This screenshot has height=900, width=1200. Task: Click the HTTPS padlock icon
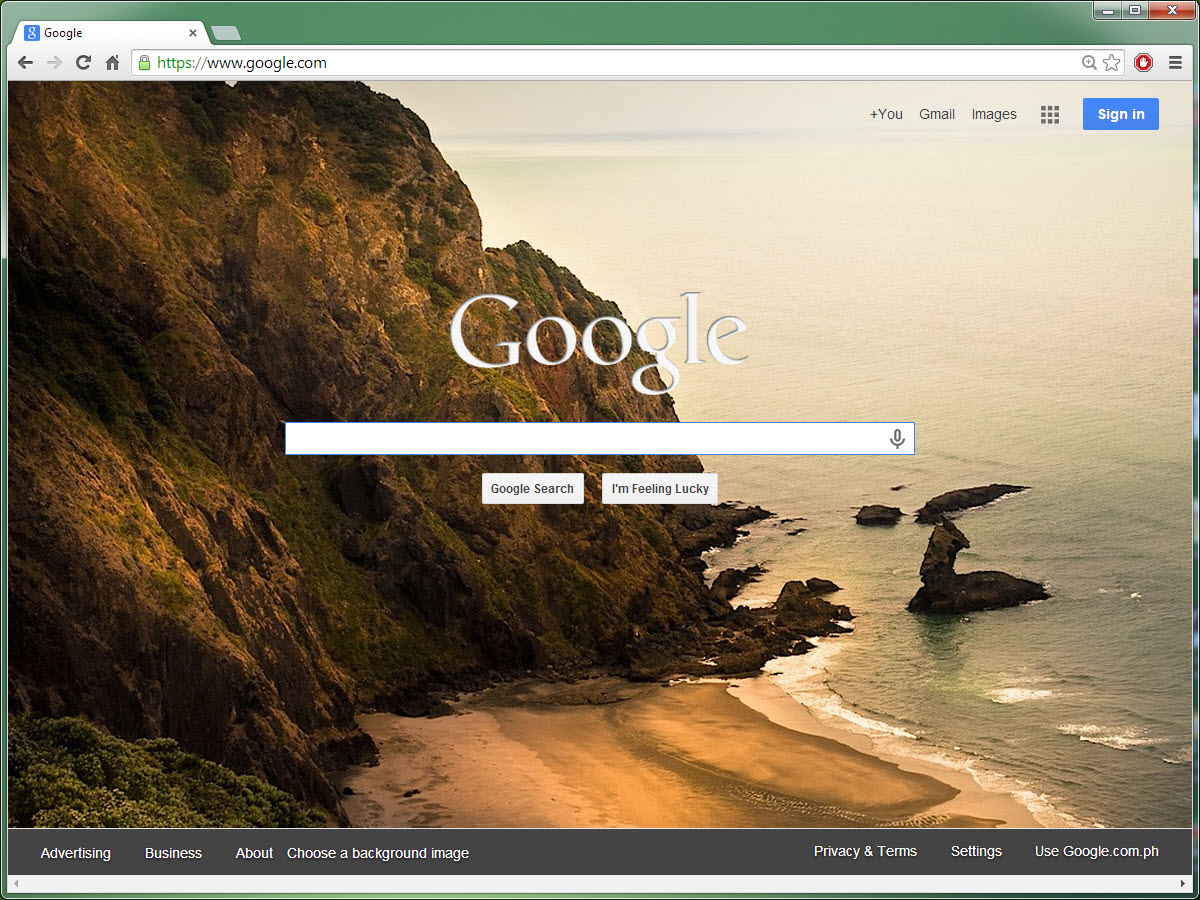145,62
